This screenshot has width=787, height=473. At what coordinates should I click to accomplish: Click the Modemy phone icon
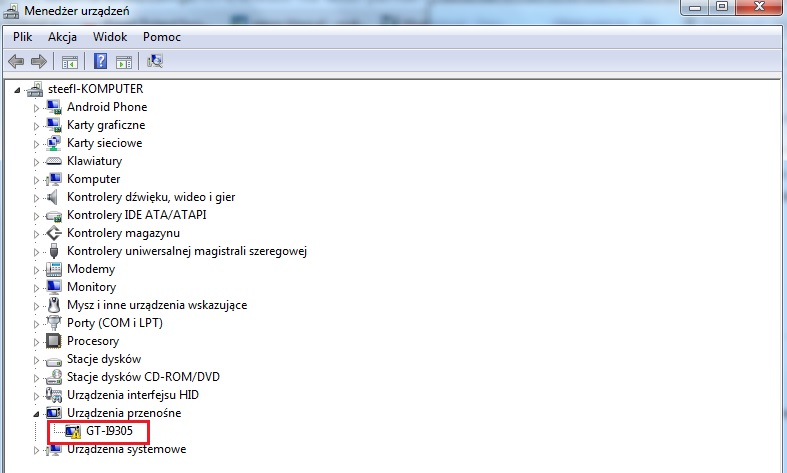[x=54, y=269]
